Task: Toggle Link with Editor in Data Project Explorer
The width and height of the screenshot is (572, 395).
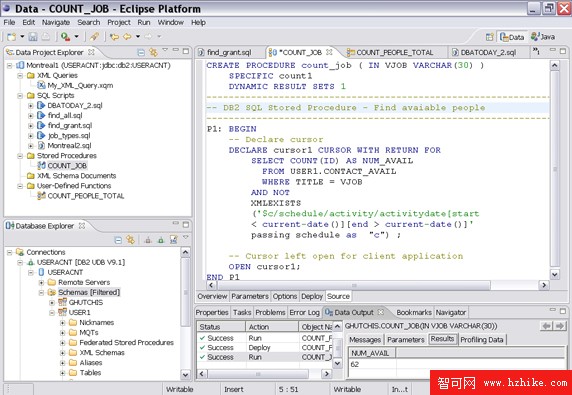Action: (x=153, y=53)
